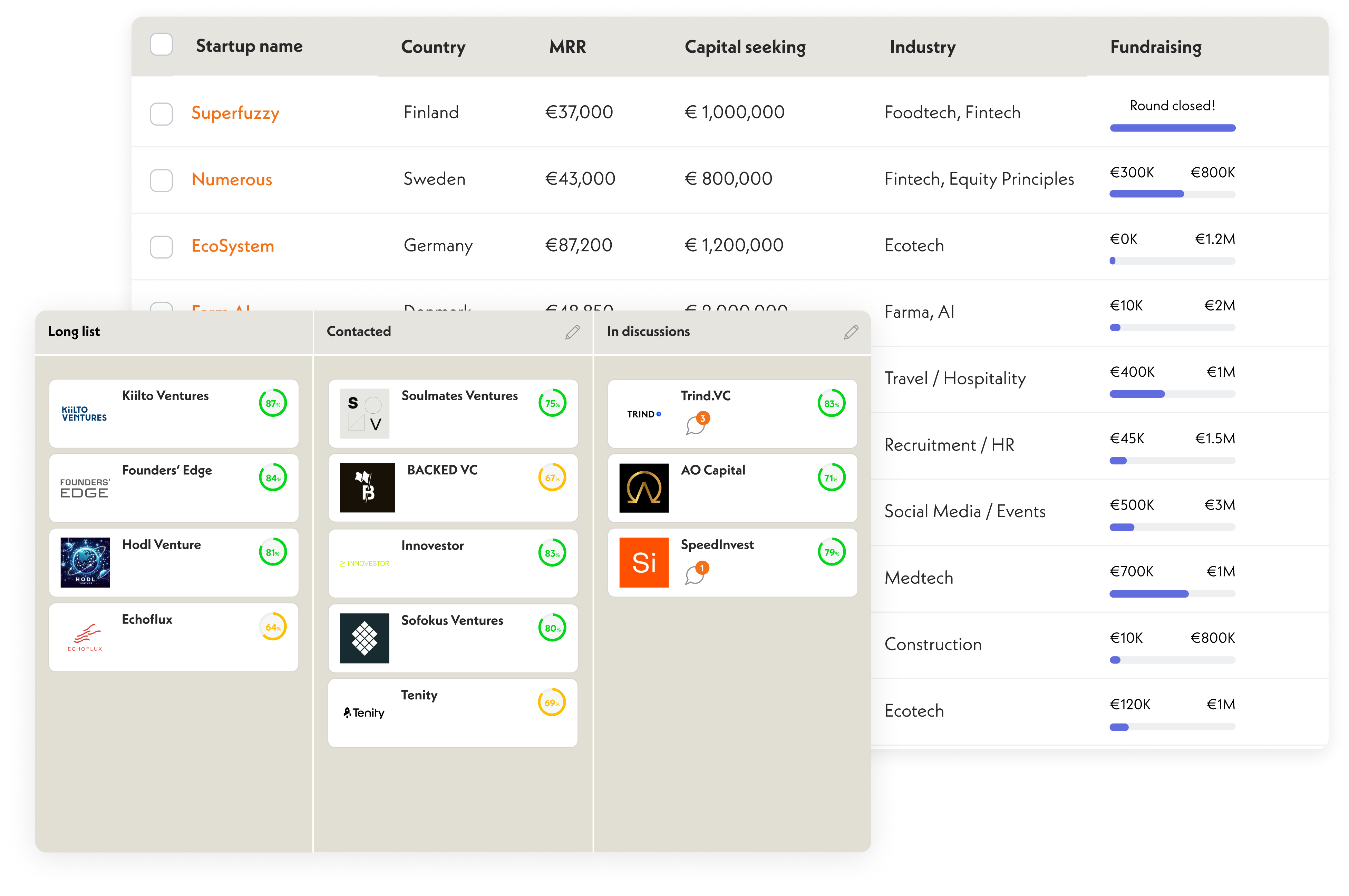Click the 81% match score on Hodl Venture
Screen dimensions: 1349x896
[273, 552]
